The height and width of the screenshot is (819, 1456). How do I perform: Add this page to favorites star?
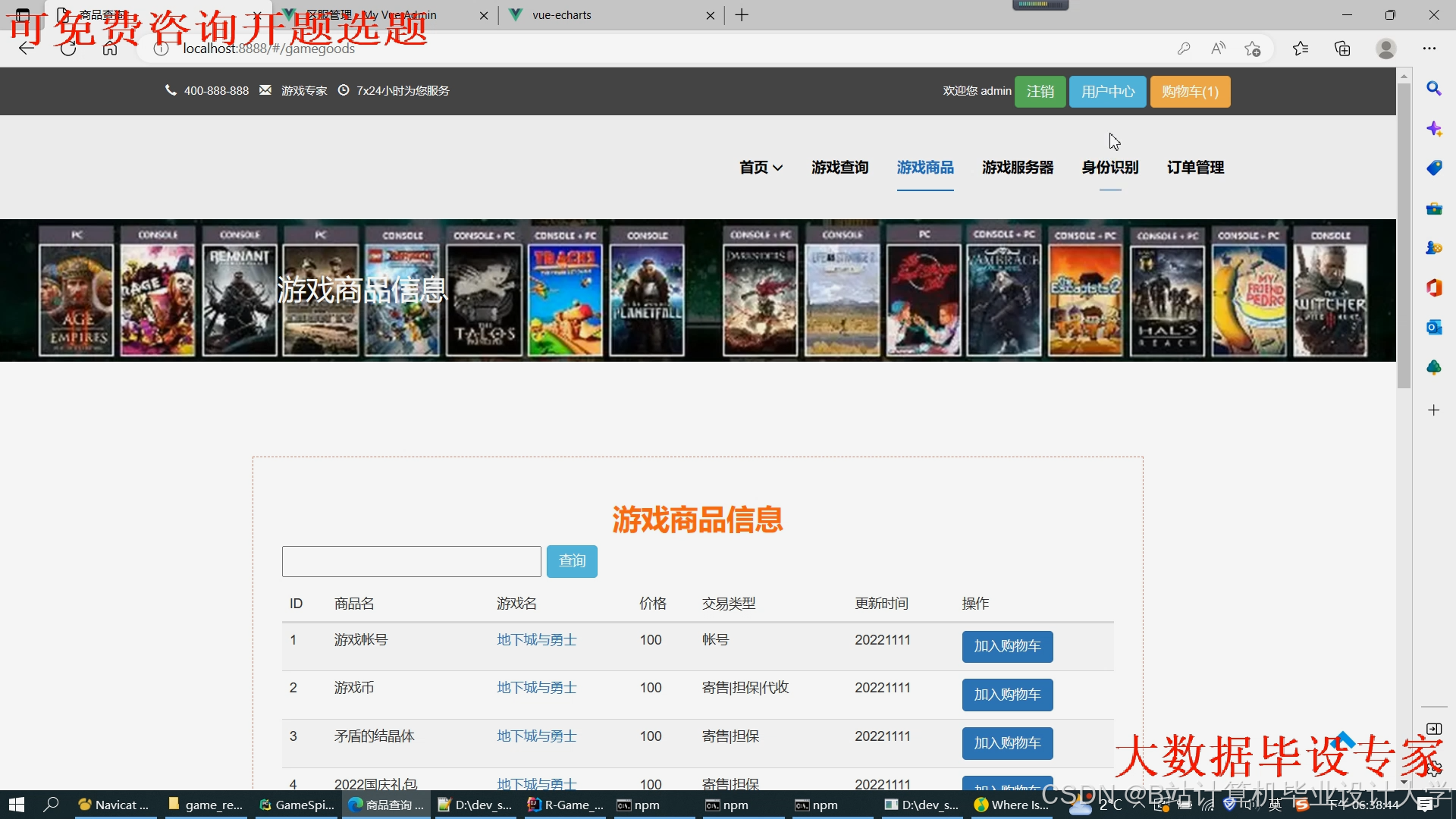click(1252, 49)
